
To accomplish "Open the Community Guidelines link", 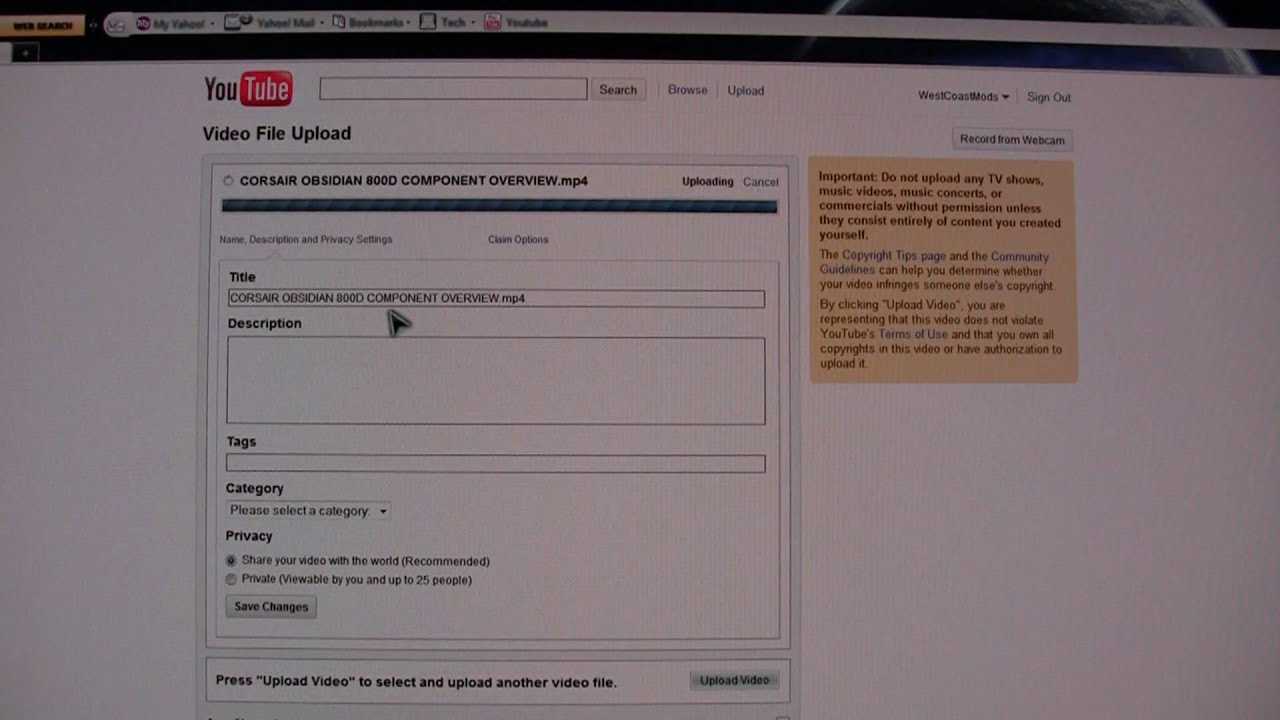I will [933, 264].
